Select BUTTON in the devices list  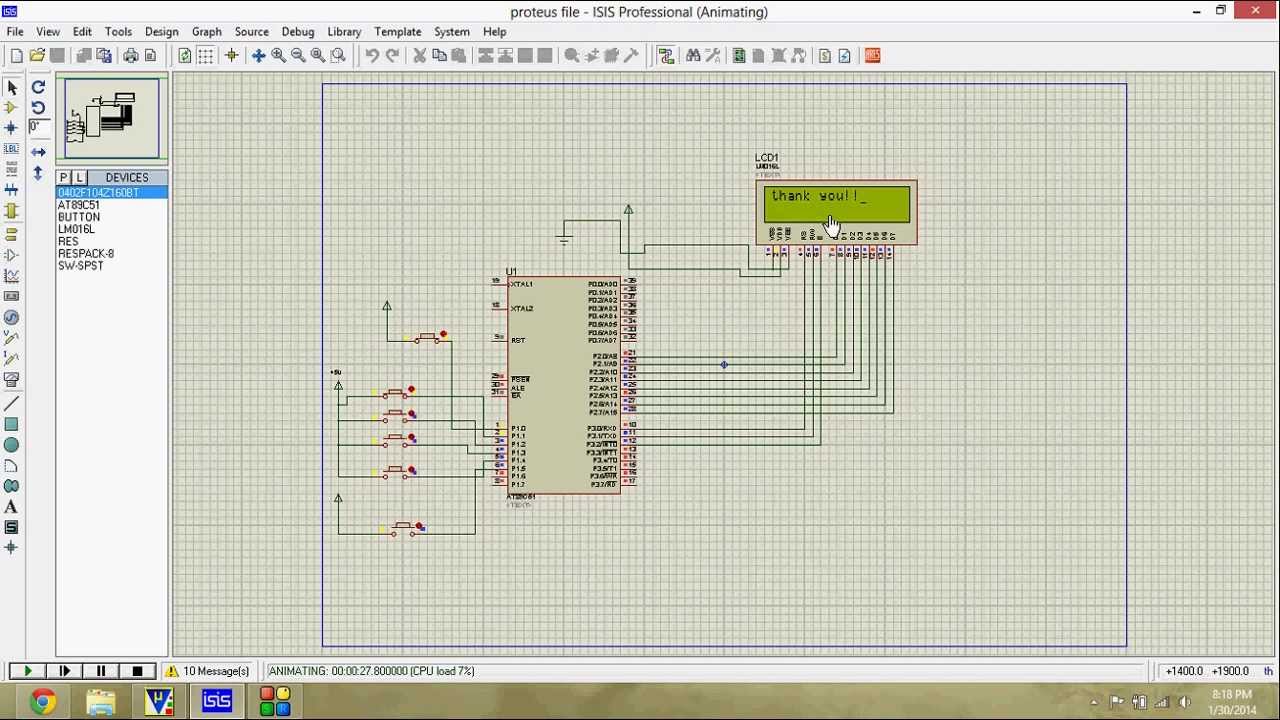[x=111, y=217]
